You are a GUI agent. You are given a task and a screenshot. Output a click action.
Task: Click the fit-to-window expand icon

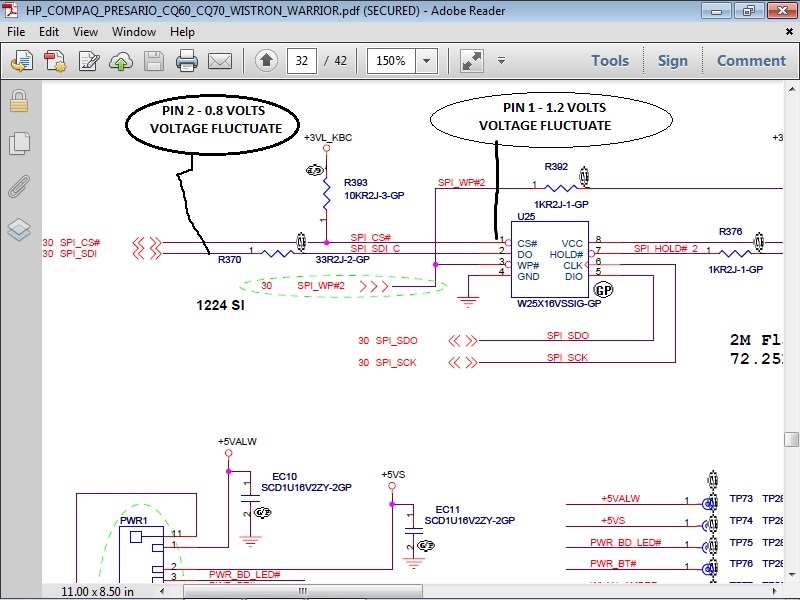pyautogui.click(x=472, y=61)
